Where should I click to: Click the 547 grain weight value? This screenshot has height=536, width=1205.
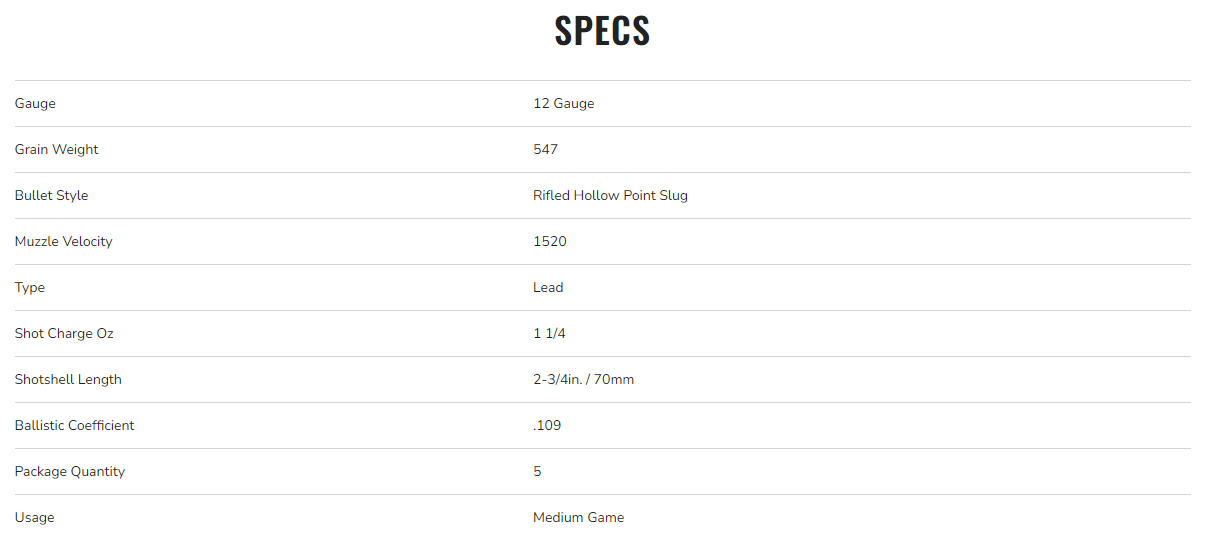coord(545,150)
